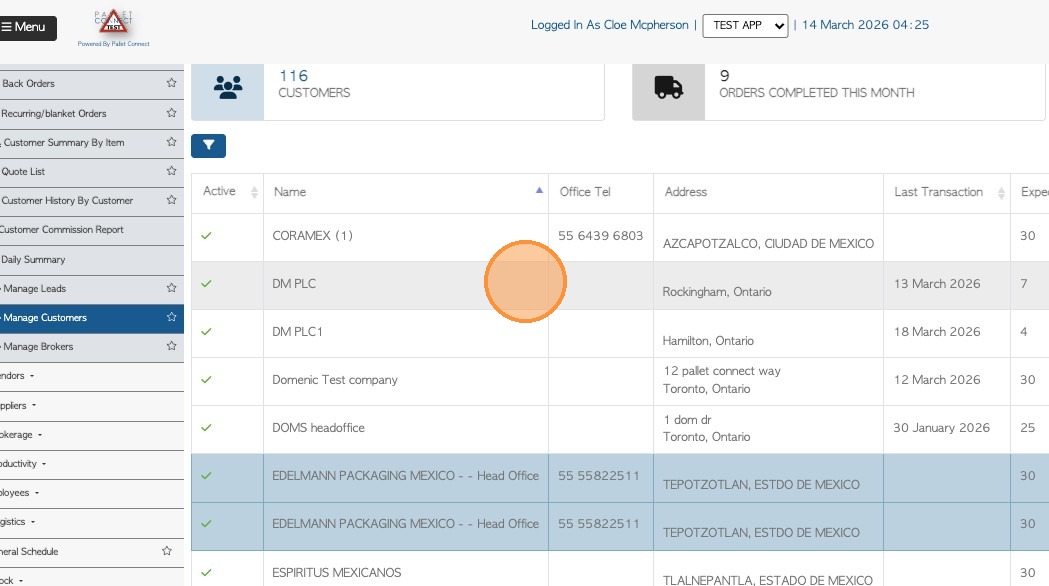
Task: Click DOMS headoffice active checkmark
Action: pos(206,428)
